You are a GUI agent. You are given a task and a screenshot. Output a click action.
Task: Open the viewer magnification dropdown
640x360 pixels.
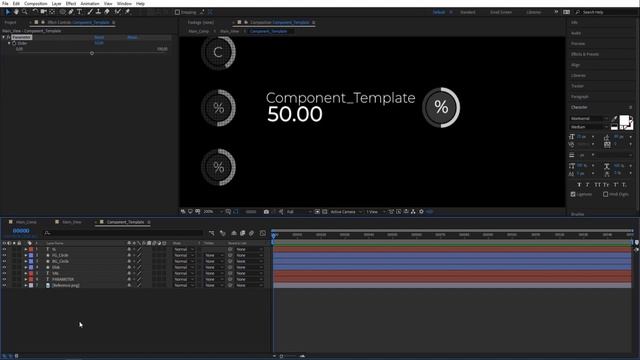213,212
